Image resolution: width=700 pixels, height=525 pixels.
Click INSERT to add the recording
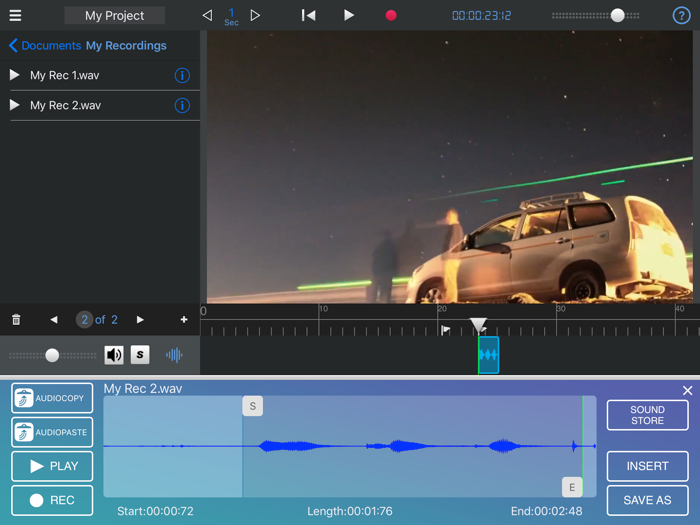647,466
